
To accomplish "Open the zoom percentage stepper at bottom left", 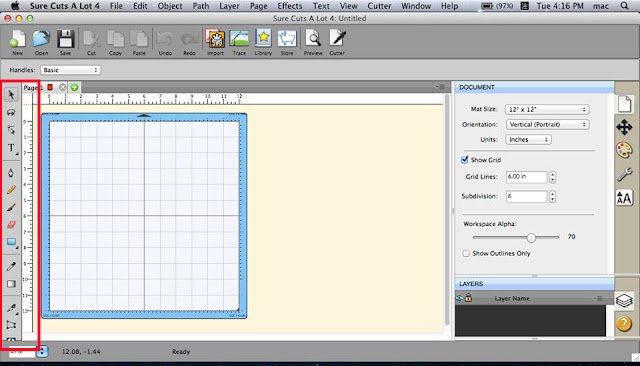I will click(42, 351).
